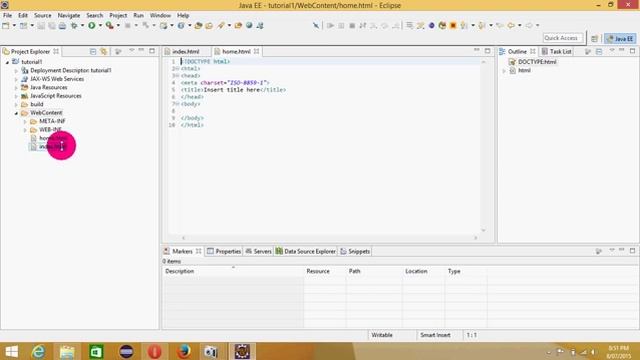640x360 pixels.
Task: Click the green Run button icon
Action: click(92, 26)
